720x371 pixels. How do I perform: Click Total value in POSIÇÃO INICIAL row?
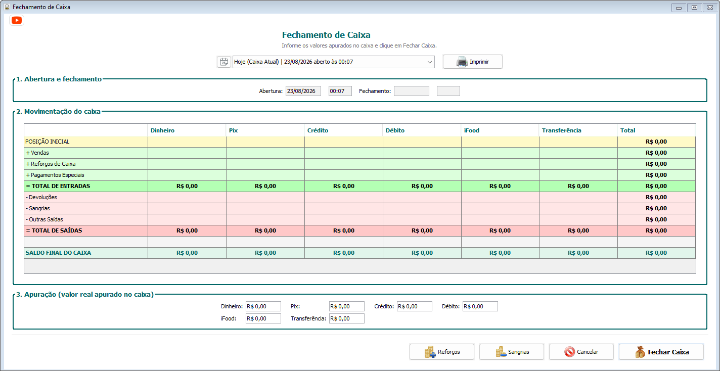656,142
